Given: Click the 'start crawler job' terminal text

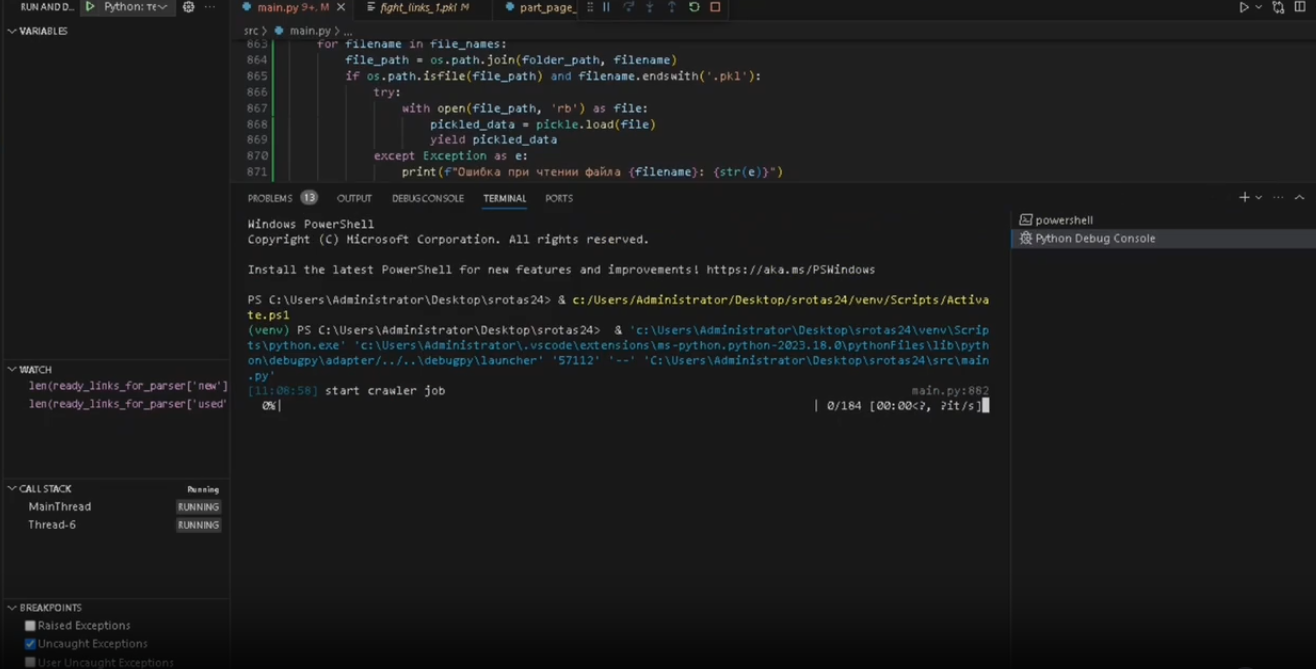Looking at the screenshot, I should 385,391.
